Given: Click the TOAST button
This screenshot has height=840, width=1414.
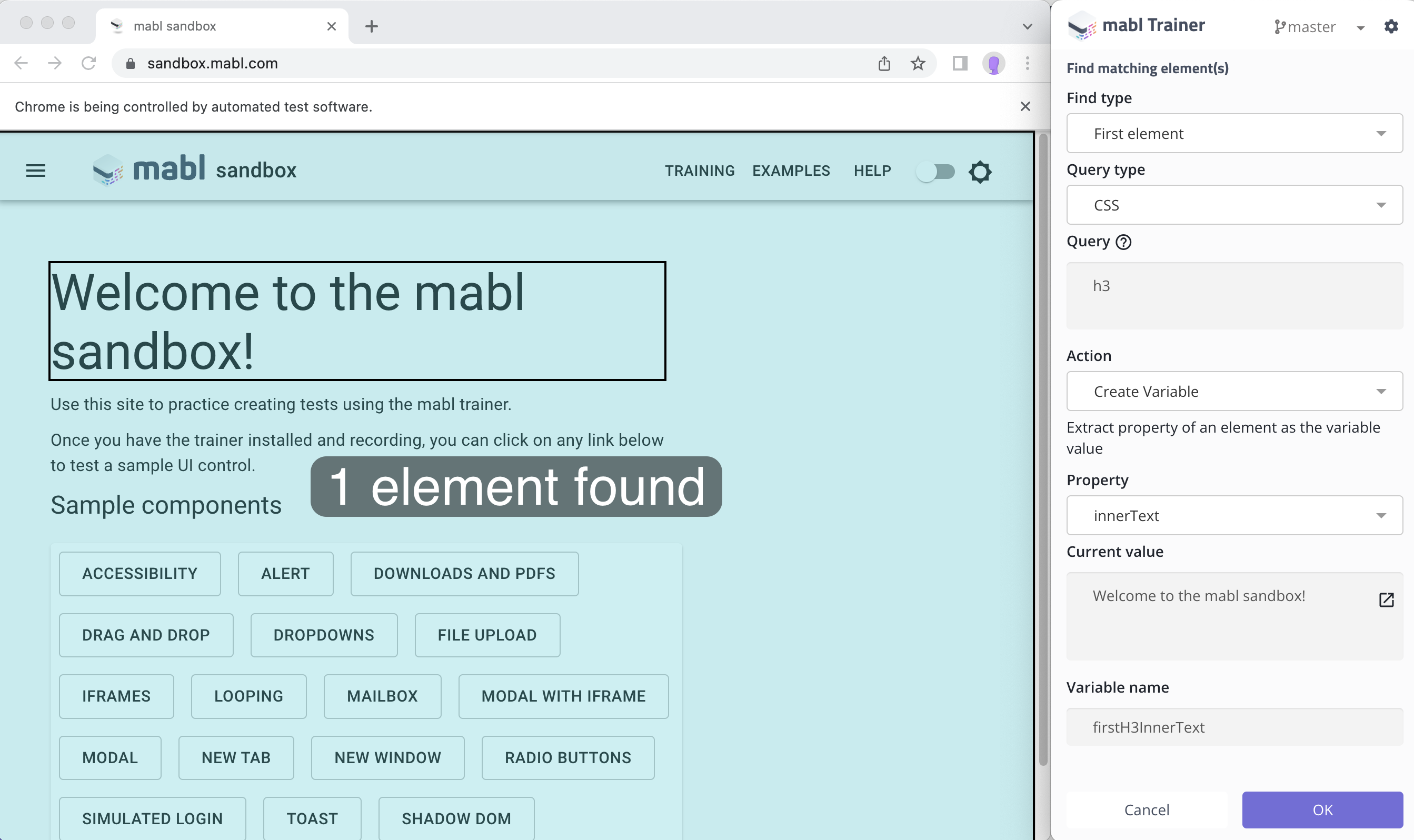Looking at the screenshot, I should [x=312, y=818].
